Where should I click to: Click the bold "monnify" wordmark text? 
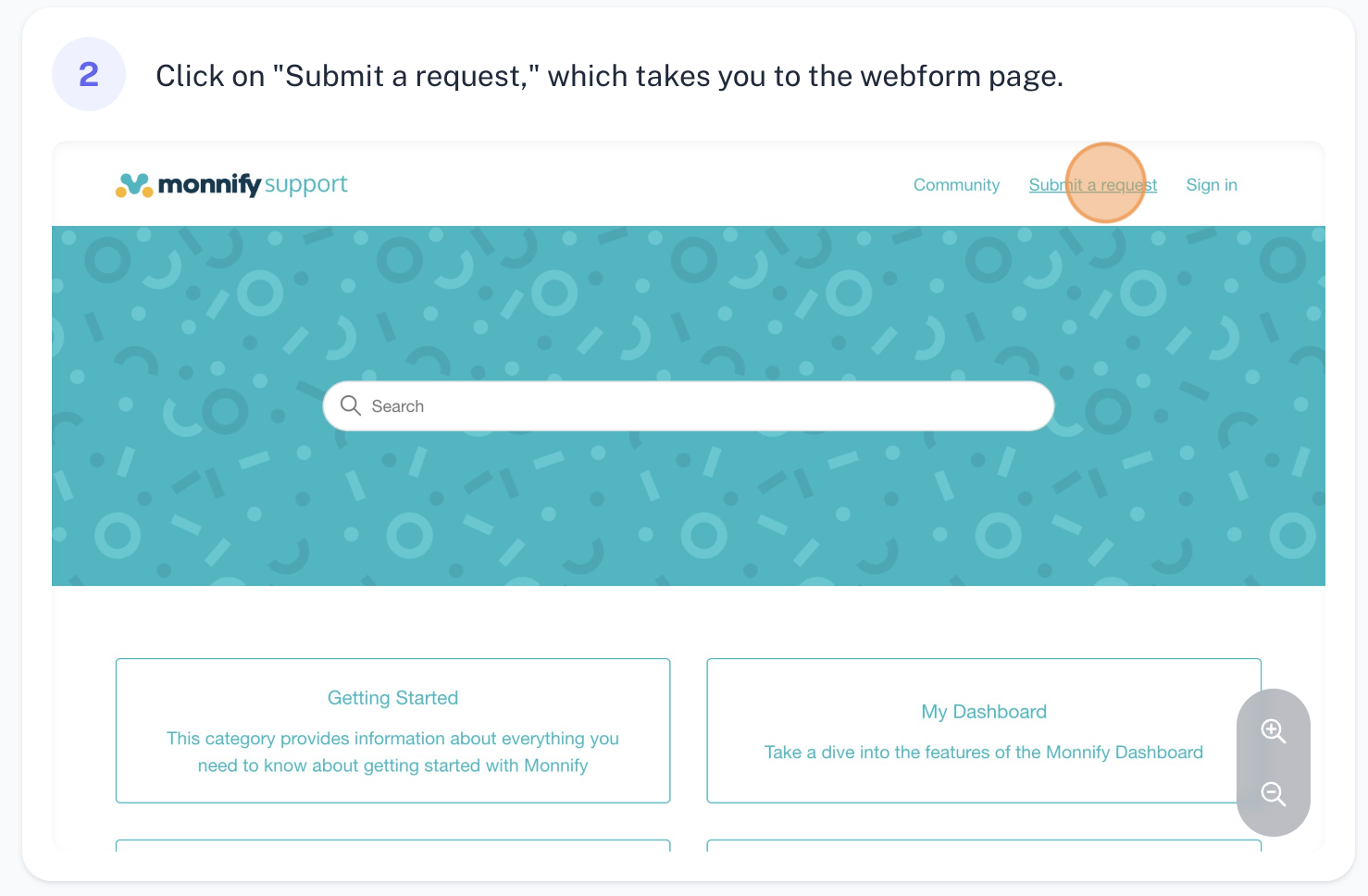209,184
